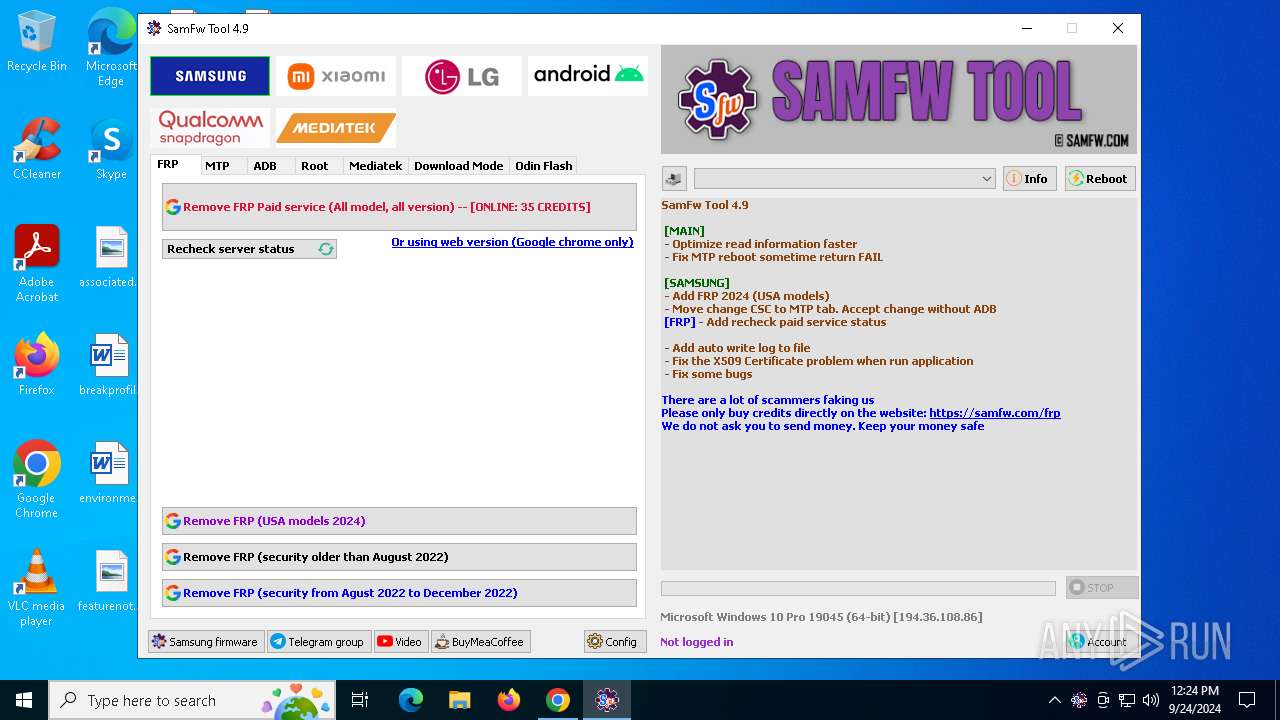Open the Video button

pyautogui.click(x=401, y=642)
